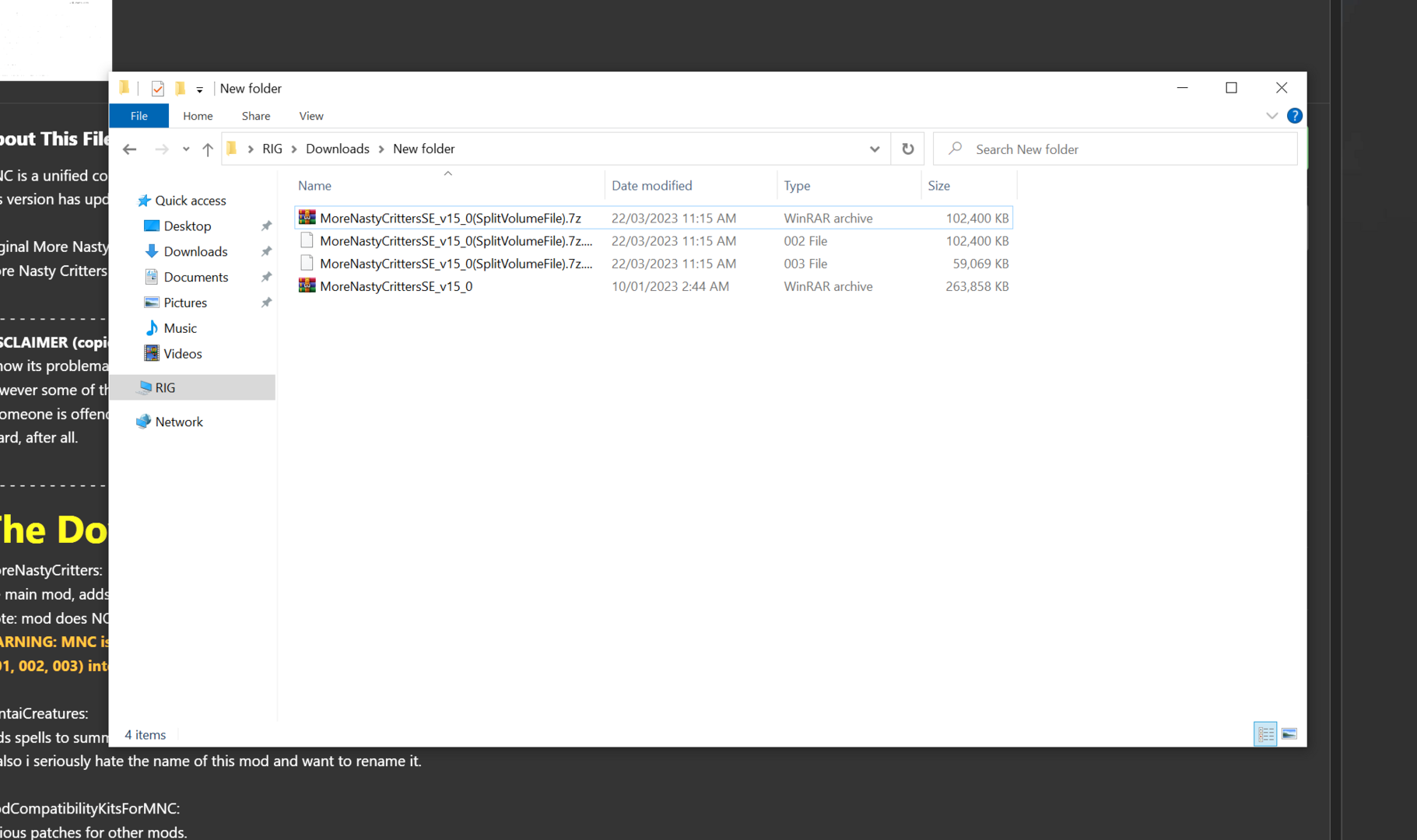Click the 10/01/2023 2:44 AM date cell
This screenshot has height=840, width=1417.
coord(670,286)
